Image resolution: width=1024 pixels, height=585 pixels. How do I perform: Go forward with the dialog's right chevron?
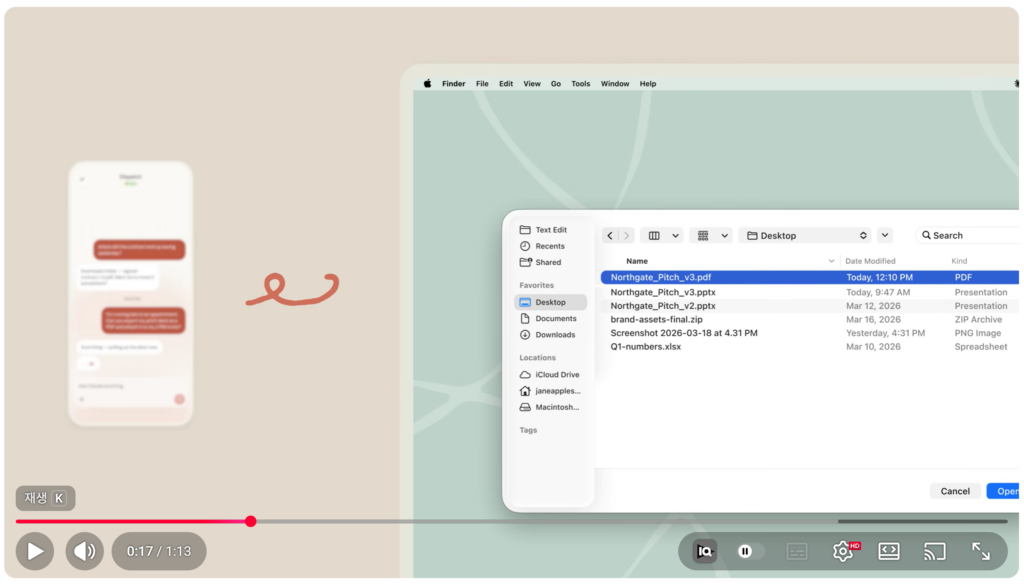(x=626, y=235)
